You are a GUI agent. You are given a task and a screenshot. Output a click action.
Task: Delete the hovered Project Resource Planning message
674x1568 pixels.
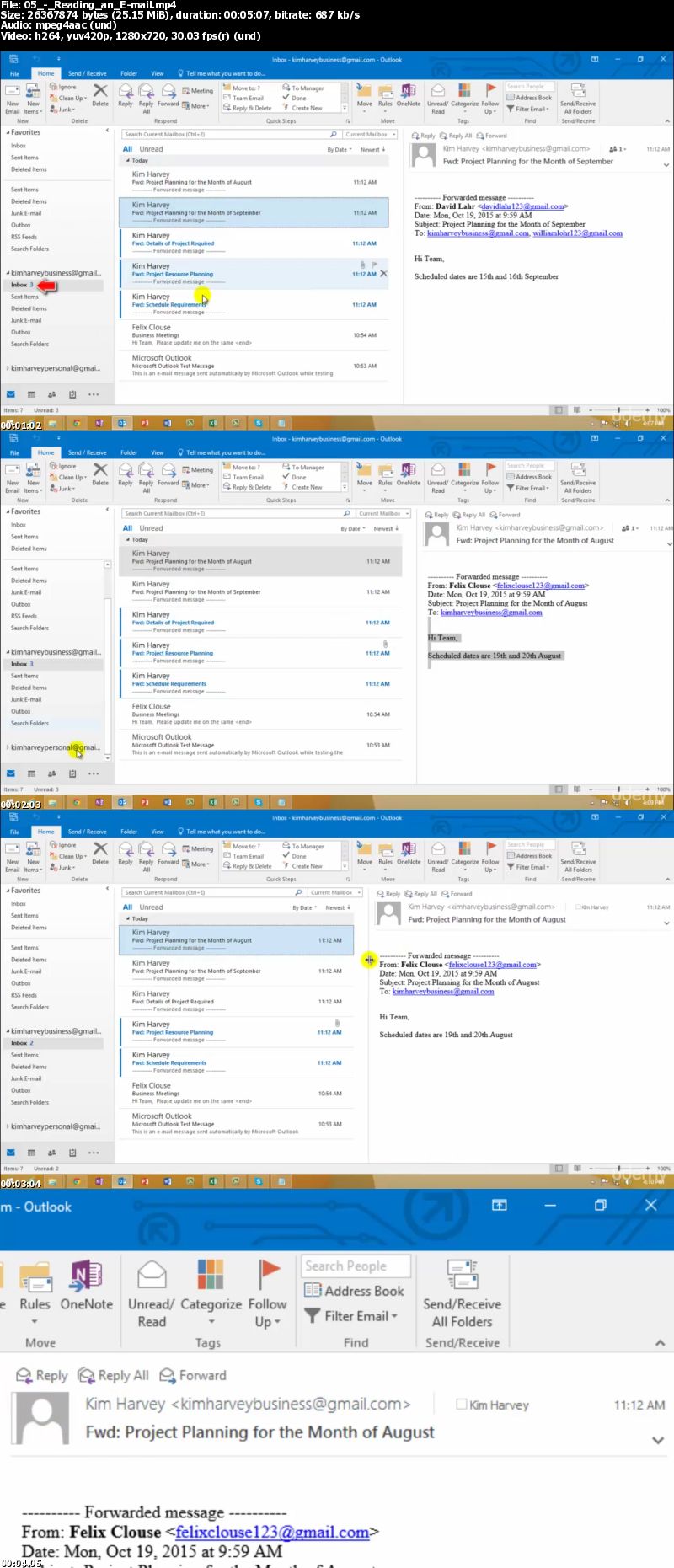(383, 274)
